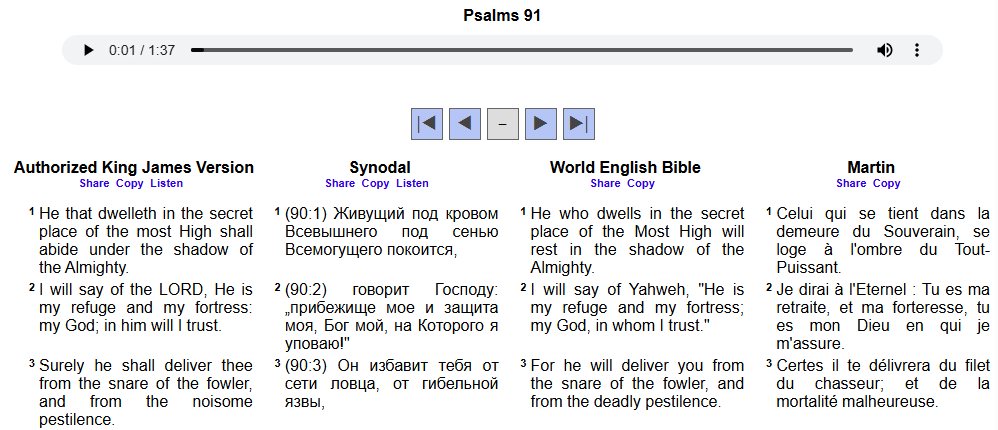Share the World English Bible
998x430 pixels.
pyautogui.click(x=605, y=184)
